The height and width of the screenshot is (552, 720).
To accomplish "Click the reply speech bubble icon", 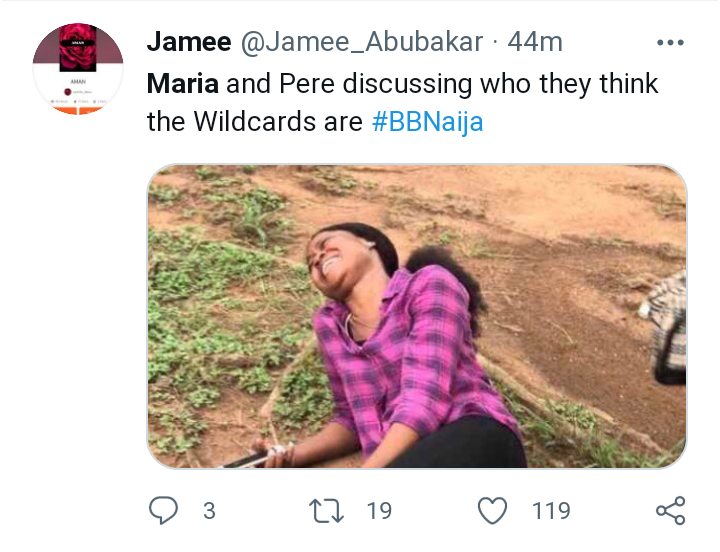I will coord(163,511).
